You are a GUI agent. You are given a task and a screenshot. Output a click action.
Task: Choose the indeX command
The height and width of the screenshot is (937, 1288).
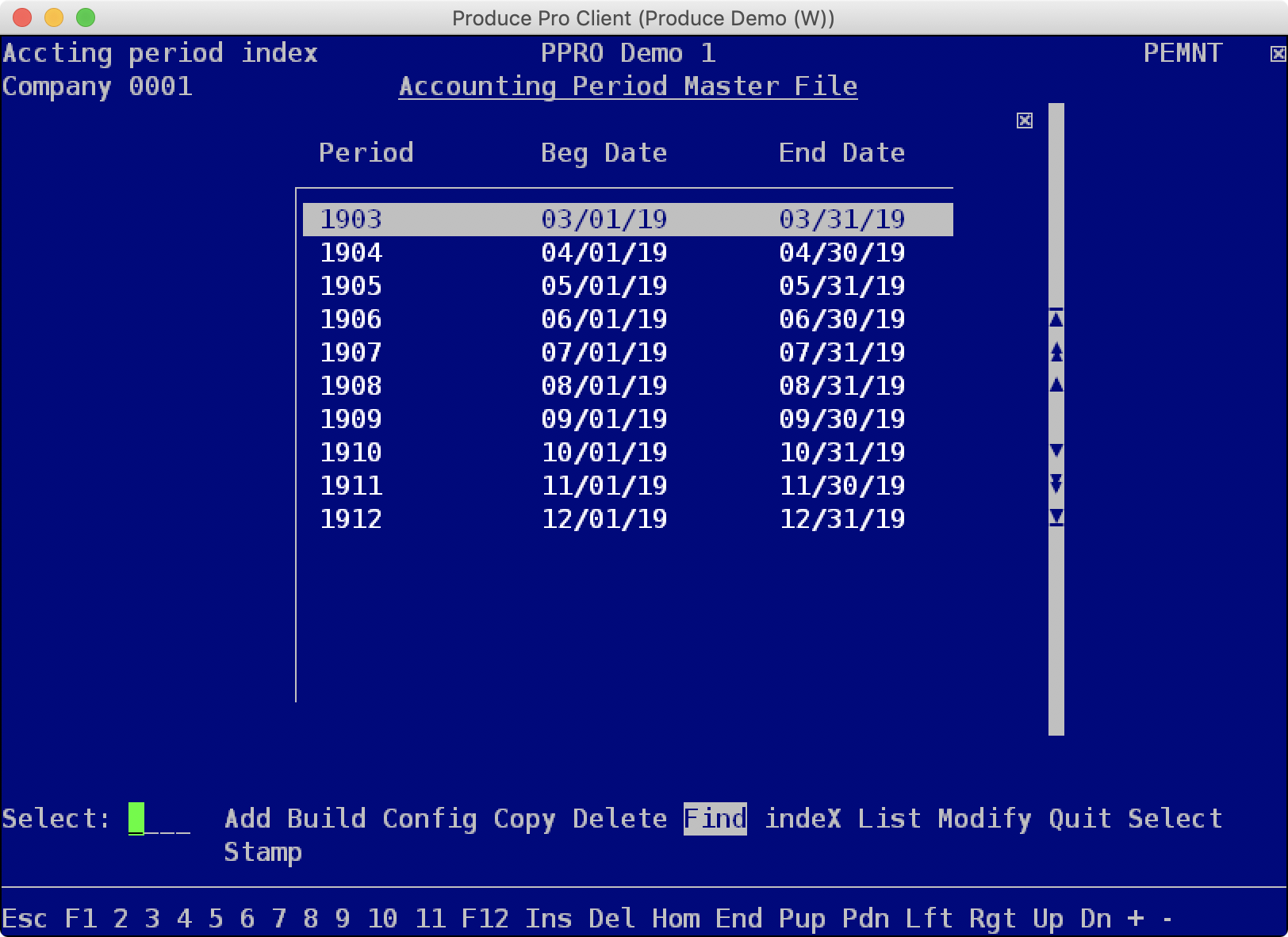point(803,818)
